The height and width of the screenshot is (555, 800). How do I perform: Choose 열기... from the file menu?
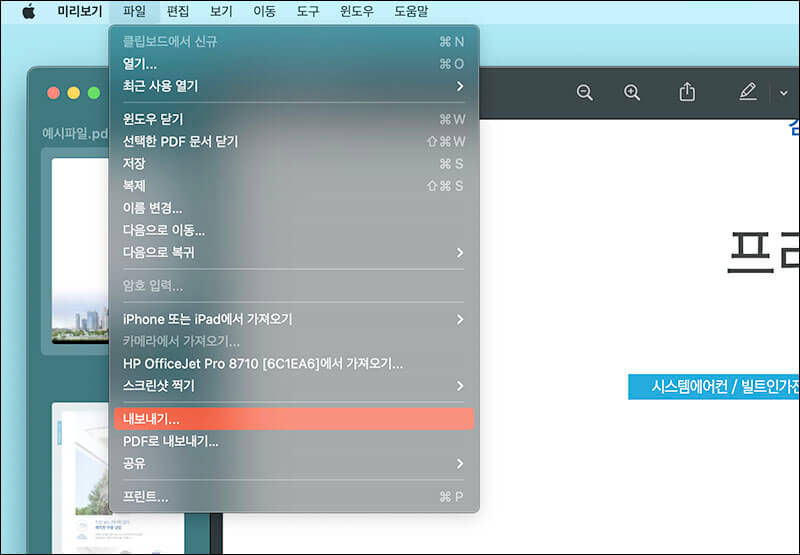[x=293, y=64]
